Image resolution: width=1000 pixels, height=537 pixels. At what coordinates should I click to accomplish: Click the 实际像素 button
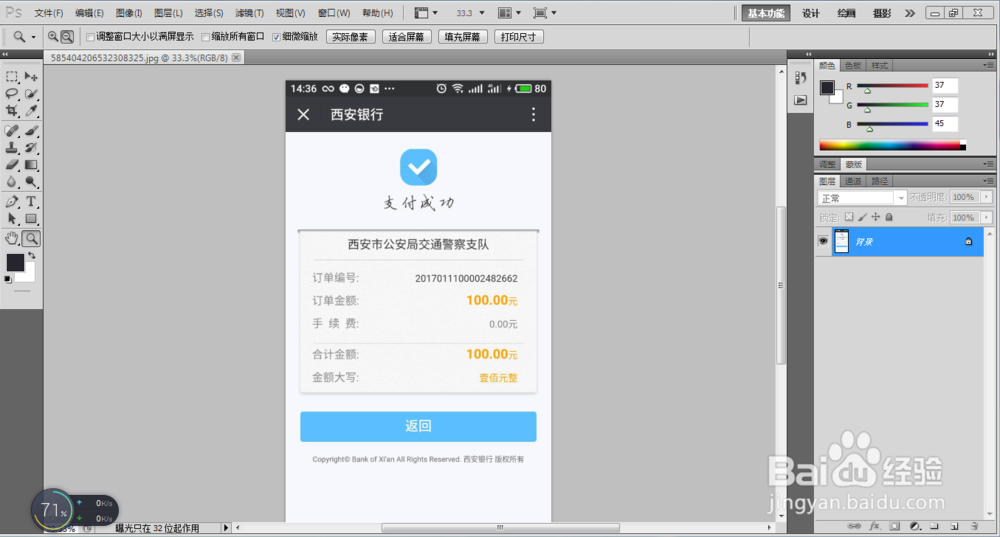(x=350, y=37)
